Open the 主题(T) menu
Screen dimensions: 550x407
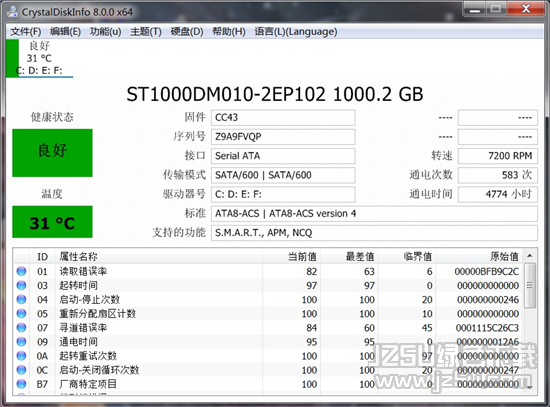tap(146, 32)
